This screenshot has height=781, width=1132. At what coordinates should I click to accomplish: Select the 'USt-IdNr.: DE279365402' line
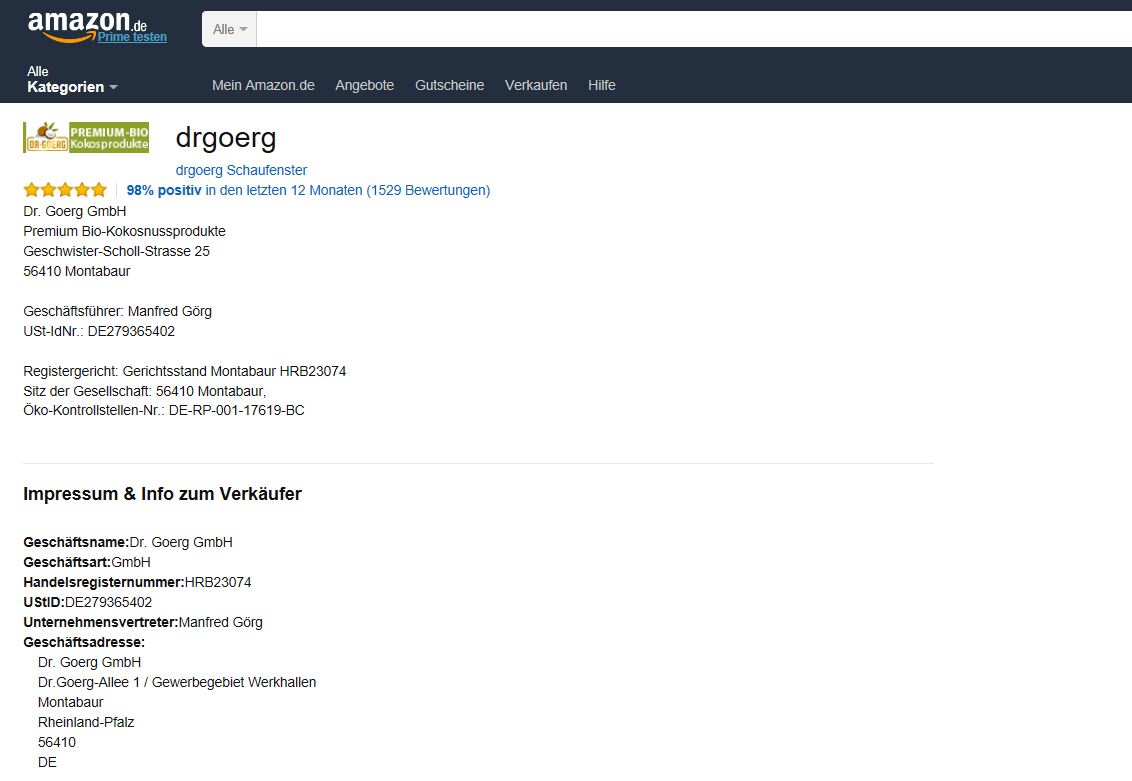pyautogui.click(x=99, y=331)
